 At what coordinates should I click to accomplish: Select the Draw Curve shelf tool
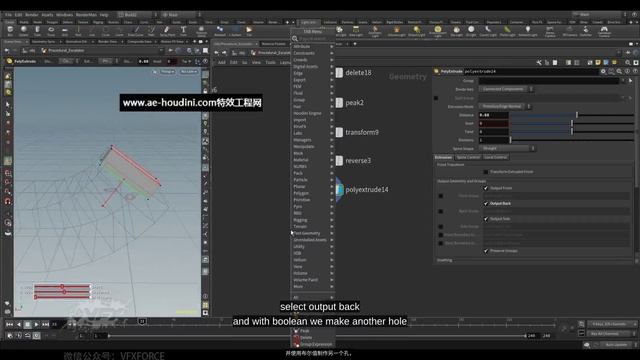pyautogui.click(x=136, y=31)
